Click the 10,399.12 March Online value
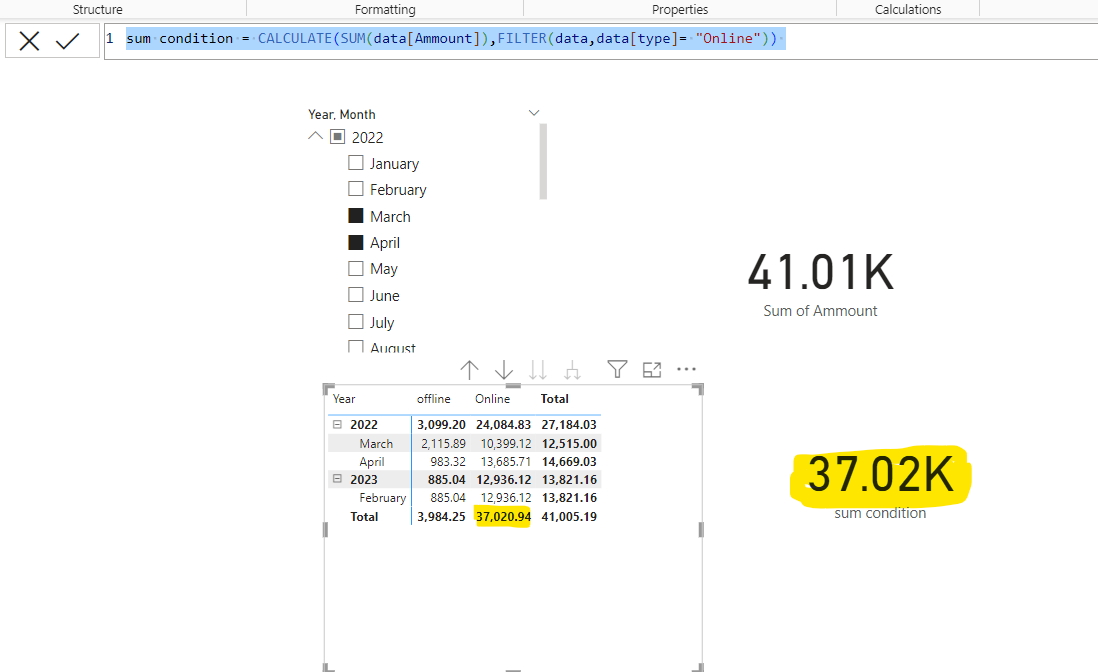Image resolution: width=1098 pixels, height=672 pixels. (x=506, y=443)
